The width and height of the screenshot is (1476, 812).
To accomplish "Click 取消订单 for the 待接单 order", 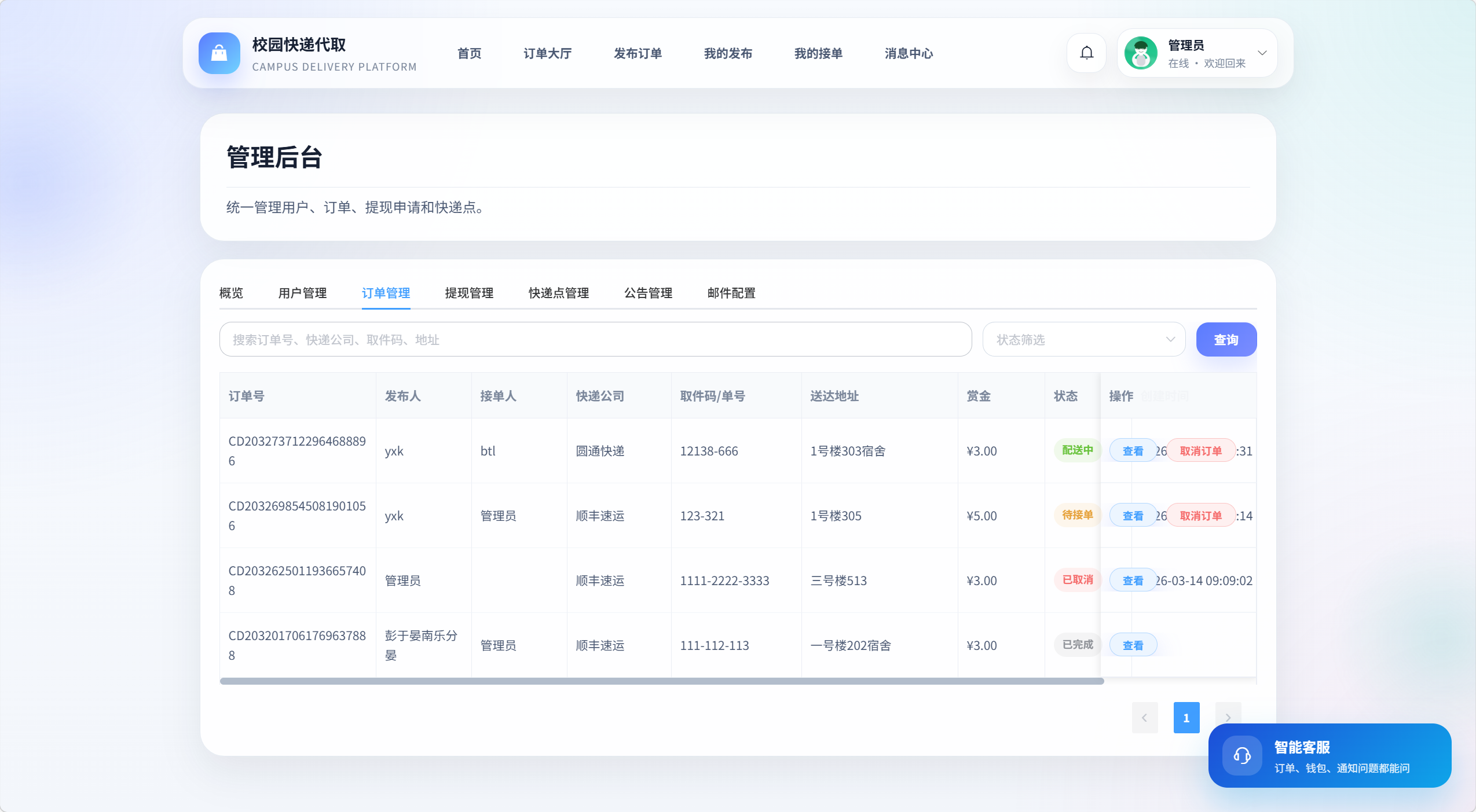I will [x=1200, y=516].
